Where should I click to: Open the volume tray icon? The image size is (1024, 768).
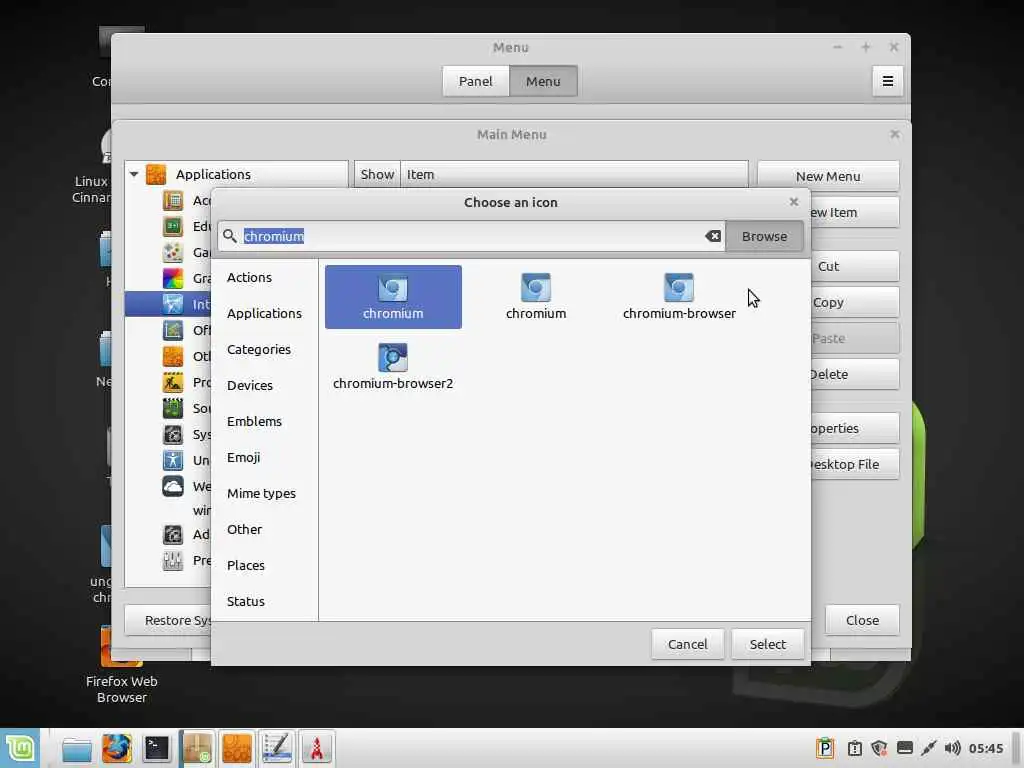pos(953,748)
